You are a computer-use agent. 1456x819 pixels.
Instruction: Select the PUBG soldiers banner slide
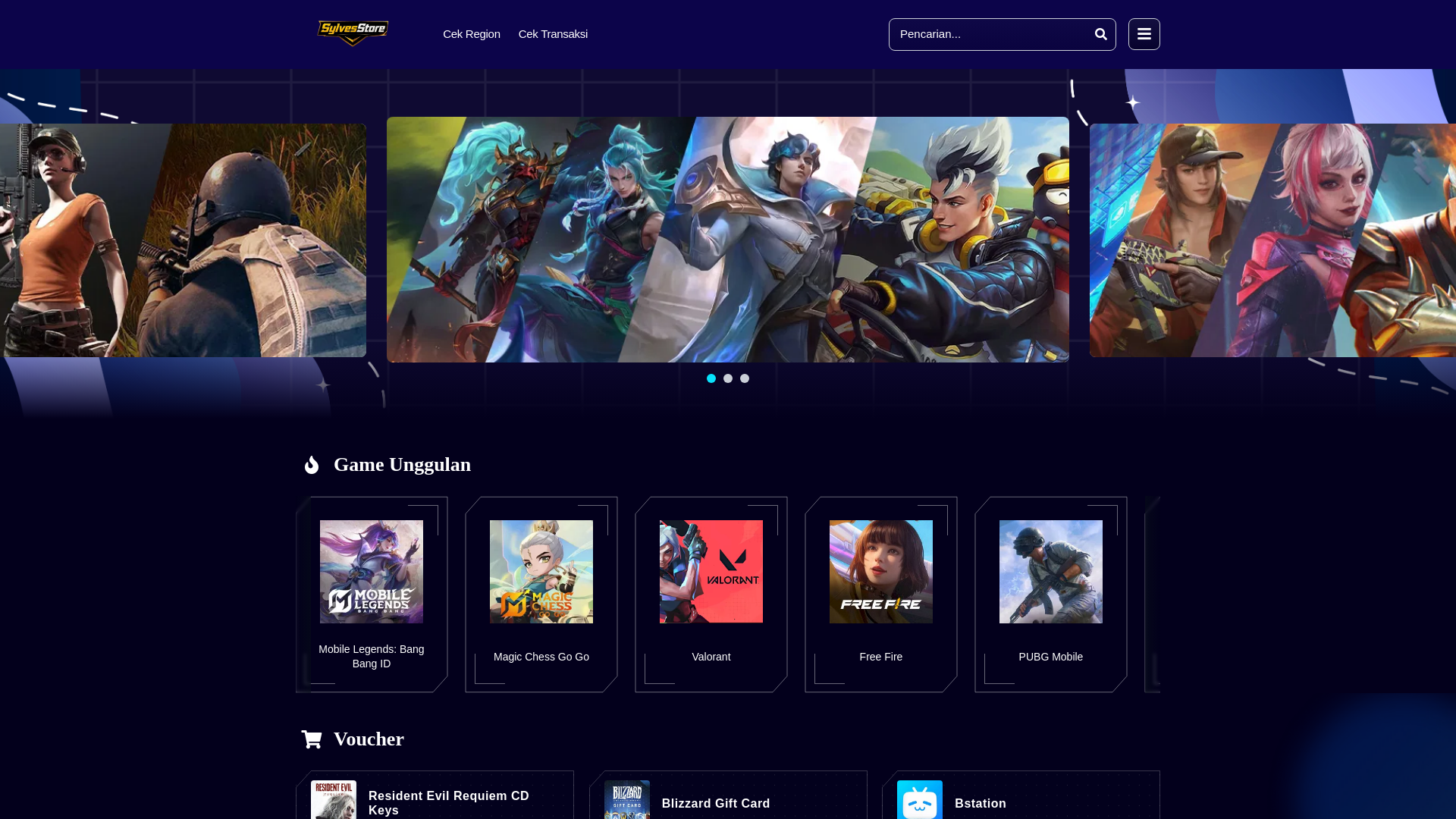pos(183,240)
